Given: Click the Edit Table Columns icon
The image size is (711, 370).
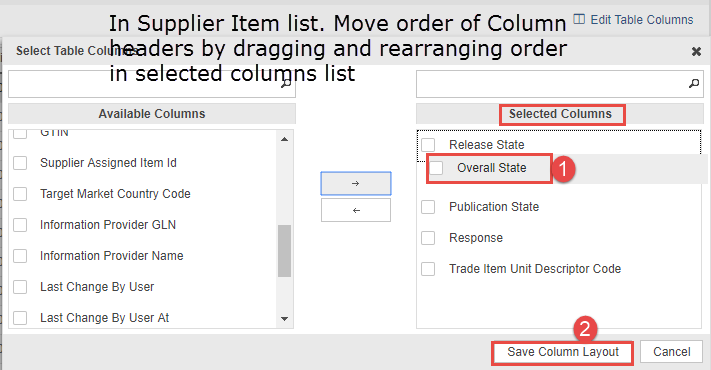Looking at the screenshot, I should coord(579,19).
